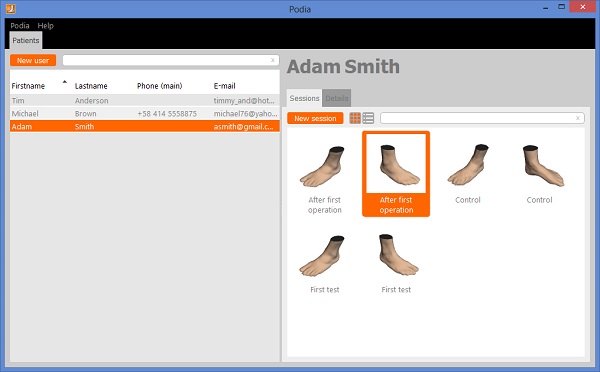Switch sessions to list view
This screenshot has height=372, width=600.
[x=368, y=118]
